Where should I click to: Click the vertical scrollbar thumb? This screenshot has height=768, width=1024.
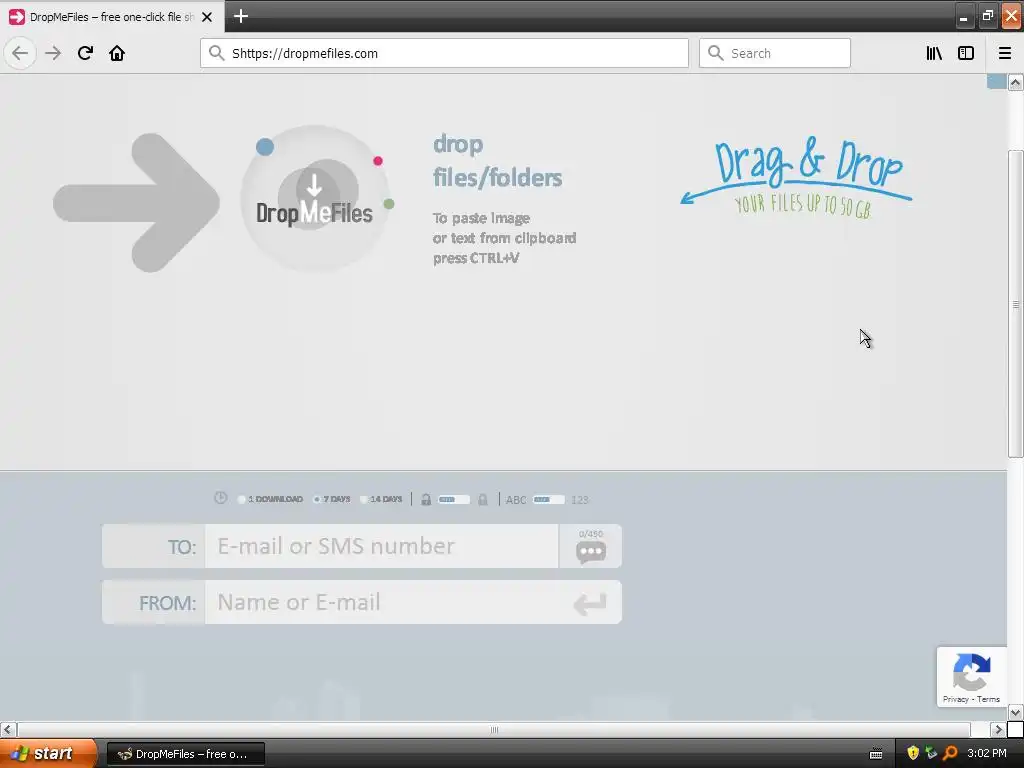click(x=1016, y=304)
